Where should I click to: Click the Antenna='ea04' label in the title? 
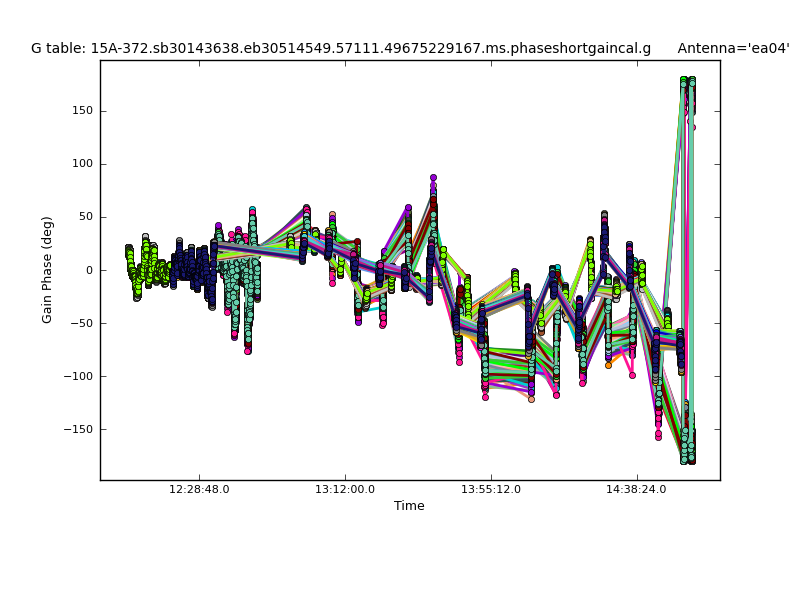point(732,48)
